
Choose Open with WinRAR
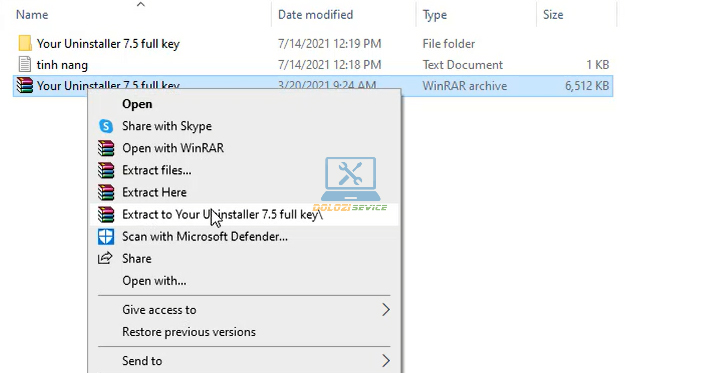point(173,148)
